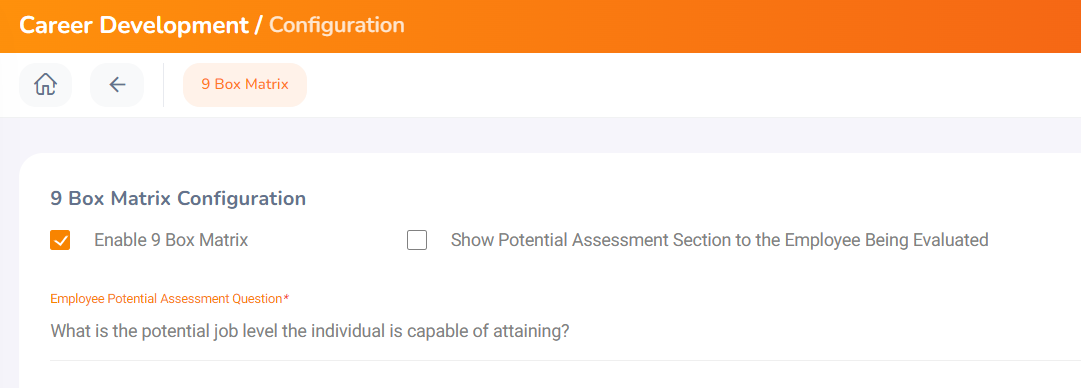Click the Career Development breadcrumb
This screenshot has height=388, width=1081.
tap(134, 25)
